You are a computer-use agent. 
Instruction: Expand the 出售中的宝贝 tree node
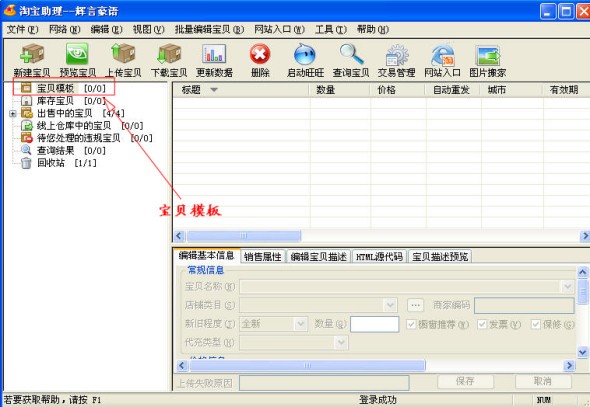12,113
